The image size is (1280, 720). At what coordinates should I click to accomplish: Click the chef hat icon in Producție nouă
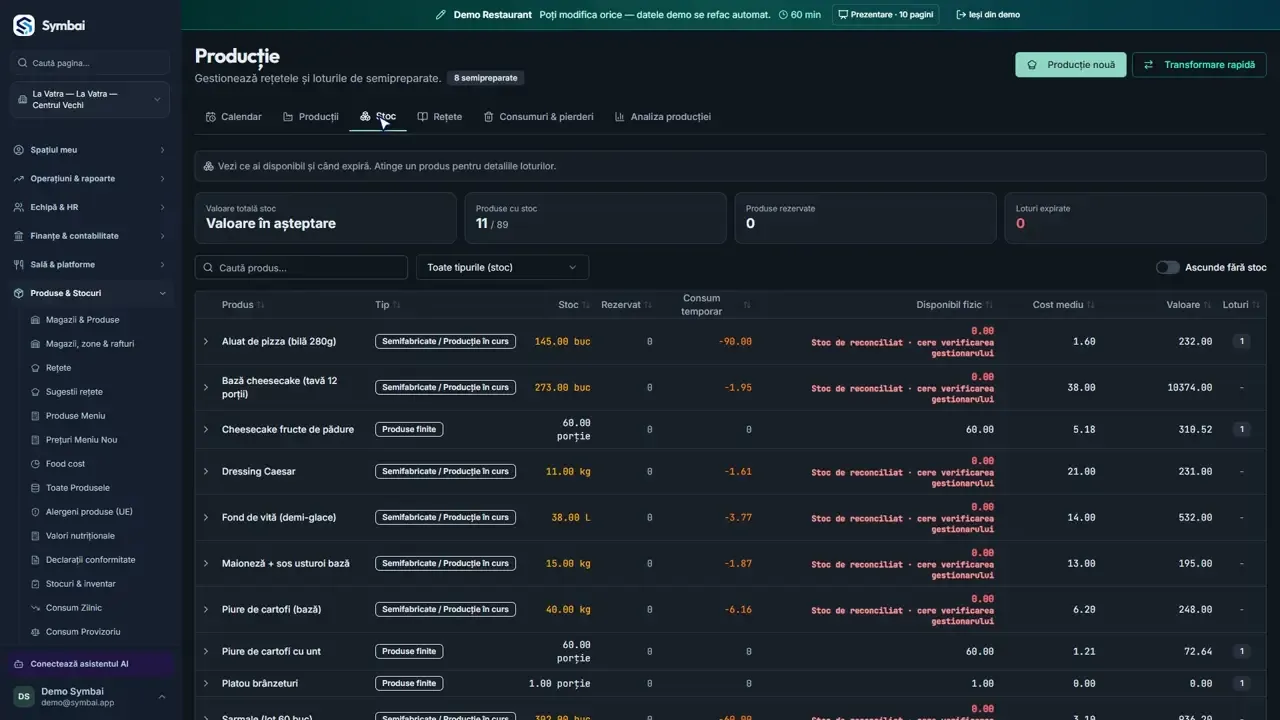[x=1033, y=65]
